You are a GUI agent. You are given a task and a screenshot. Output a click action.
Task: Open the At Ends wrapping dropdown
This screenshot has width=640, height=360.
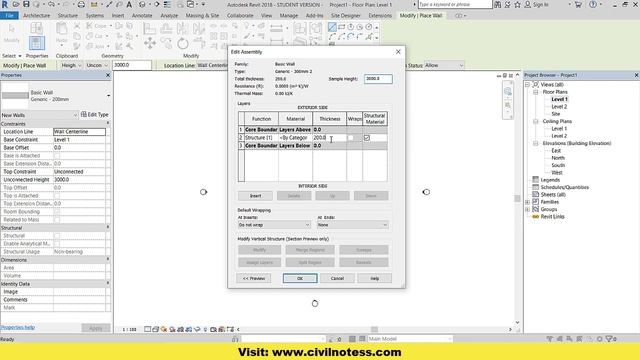coord(352,225)
